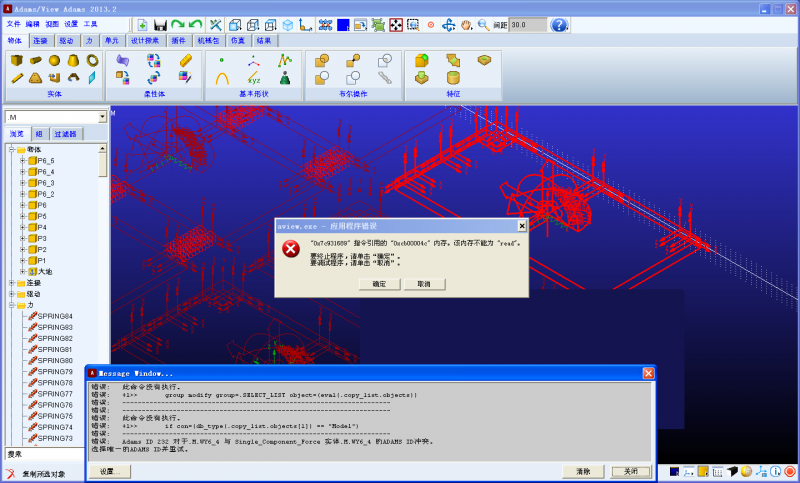Select the link solid tool
This screenshot has width=800, height=483.
click(x=17, y=78)
